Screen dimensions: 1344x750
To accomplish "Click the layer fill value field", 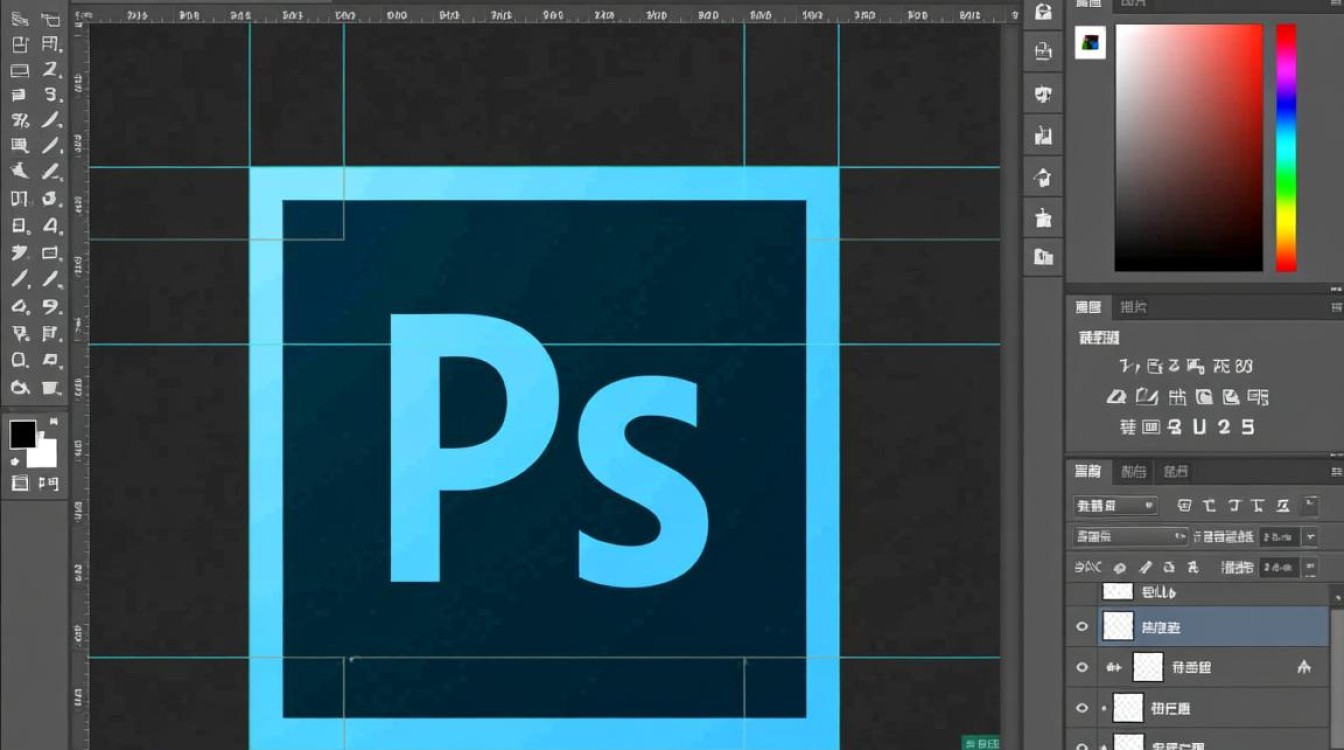I will (x=1280, y=567).
